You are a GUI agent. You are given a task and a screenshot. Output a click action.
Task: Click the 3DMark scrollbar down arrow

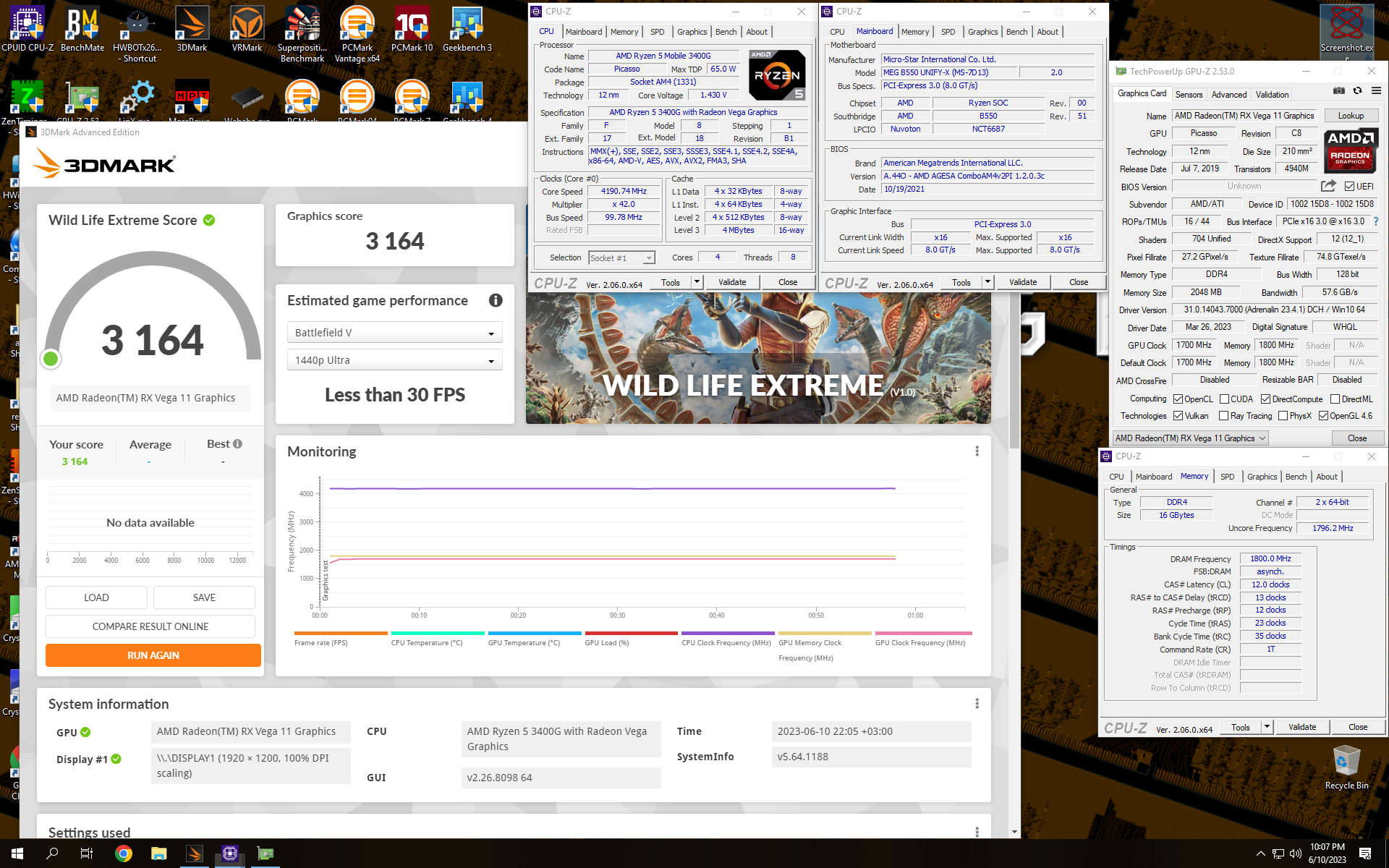click(1014, 832)
